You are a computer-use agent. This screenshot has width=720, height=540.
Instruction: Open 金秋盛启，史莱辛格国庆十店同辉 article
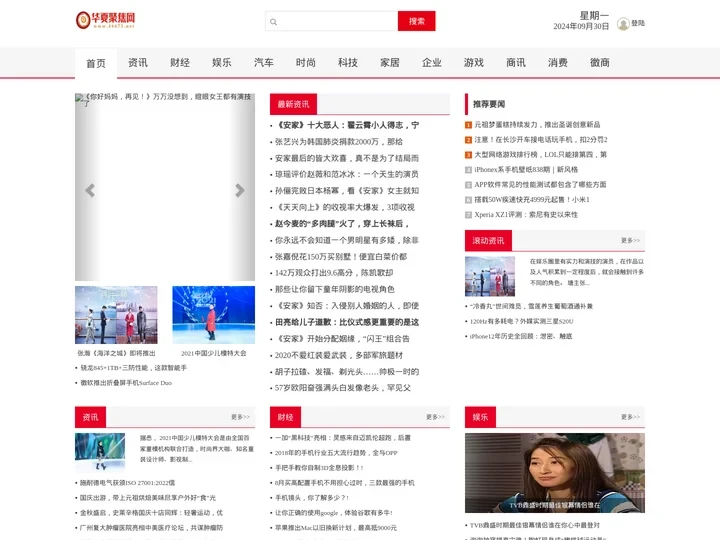pyautogui.click(x=152, y=513)
